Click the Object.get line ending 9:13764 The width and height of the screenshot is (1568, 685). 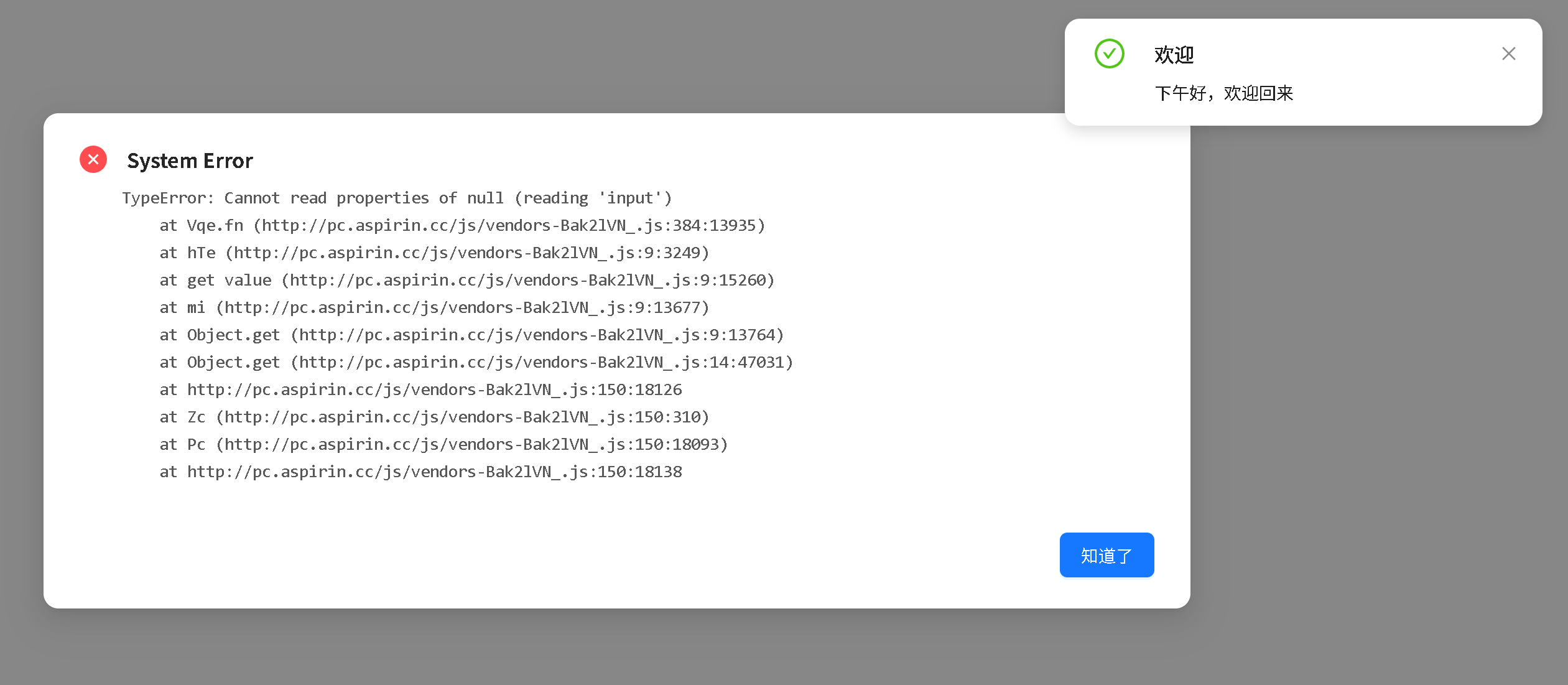[x=471, y=335]
